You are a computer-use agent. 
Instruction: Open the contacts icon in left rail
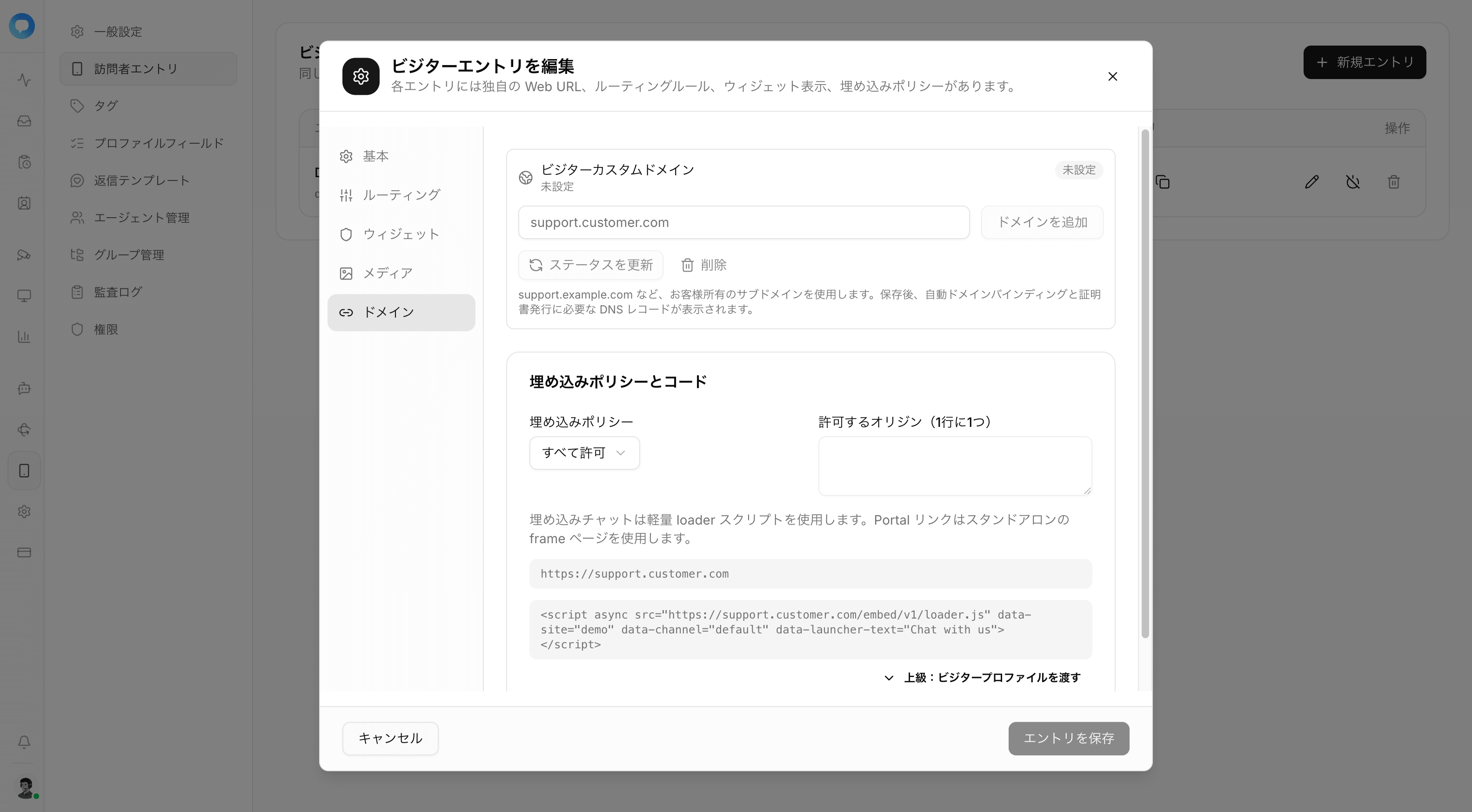coord(24,203)
